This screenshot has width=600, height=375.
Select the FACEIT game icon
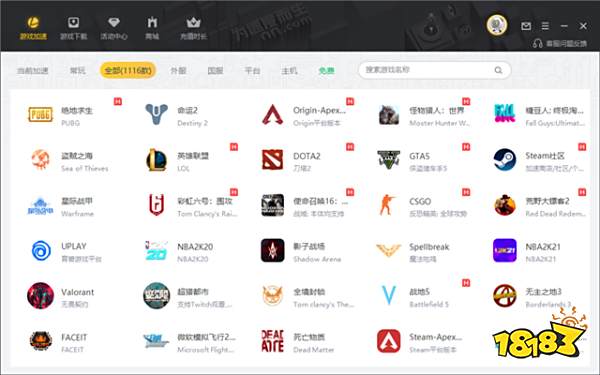(41, 341)
